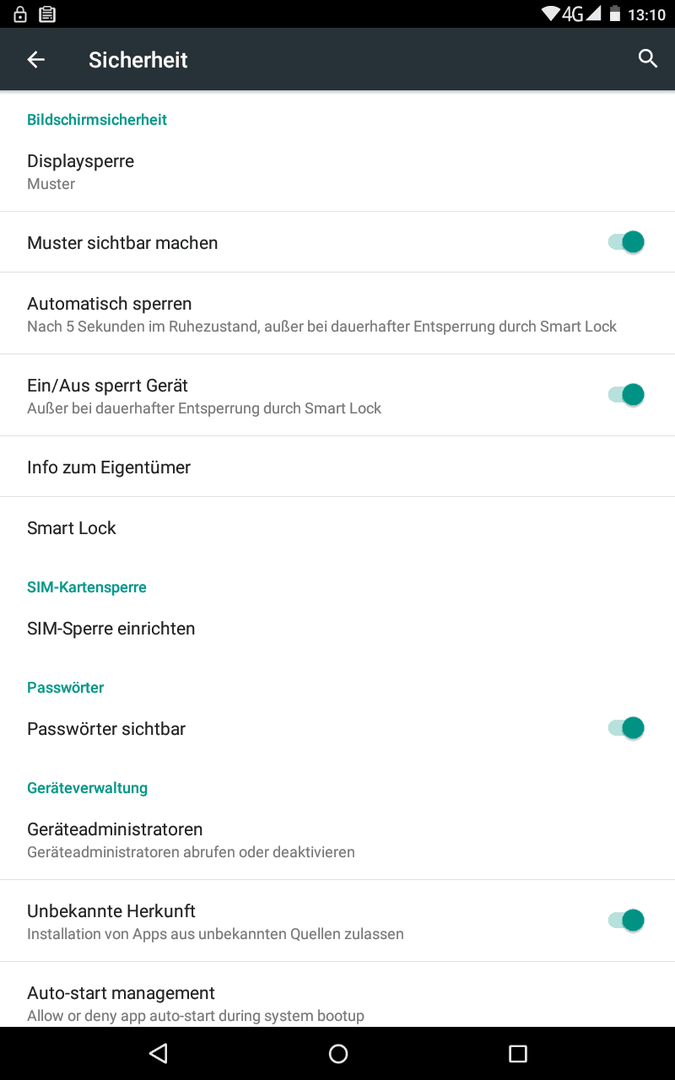The image size is (675, 1080).
Task: Open Smart Lock settings
Action: (338, 528)
